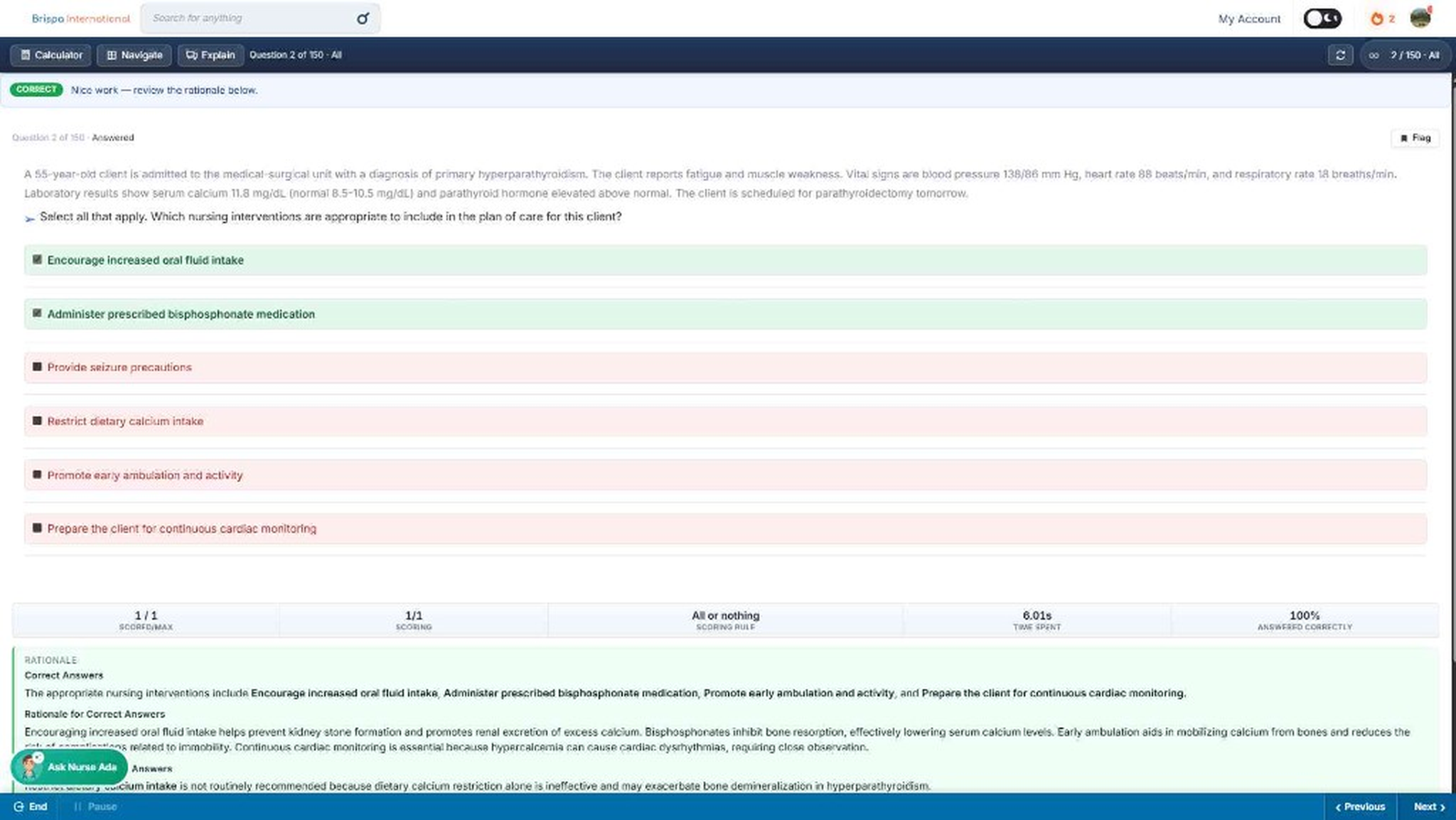The width and height of the screenshot is (1456, 820).
Task: Click the Explain button
Action: [x=210, y=55]
